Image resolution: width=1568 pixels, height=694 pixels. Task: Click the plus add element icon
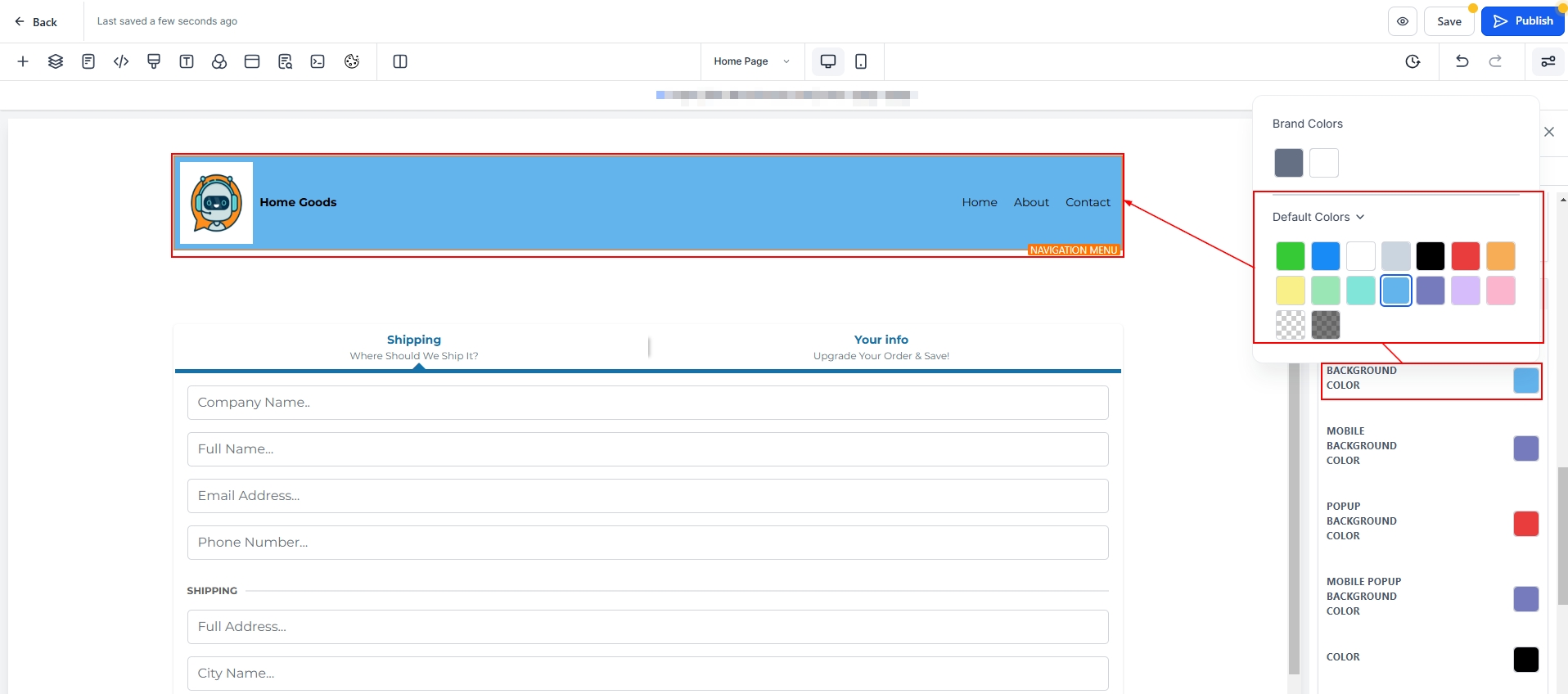(23, 61)
